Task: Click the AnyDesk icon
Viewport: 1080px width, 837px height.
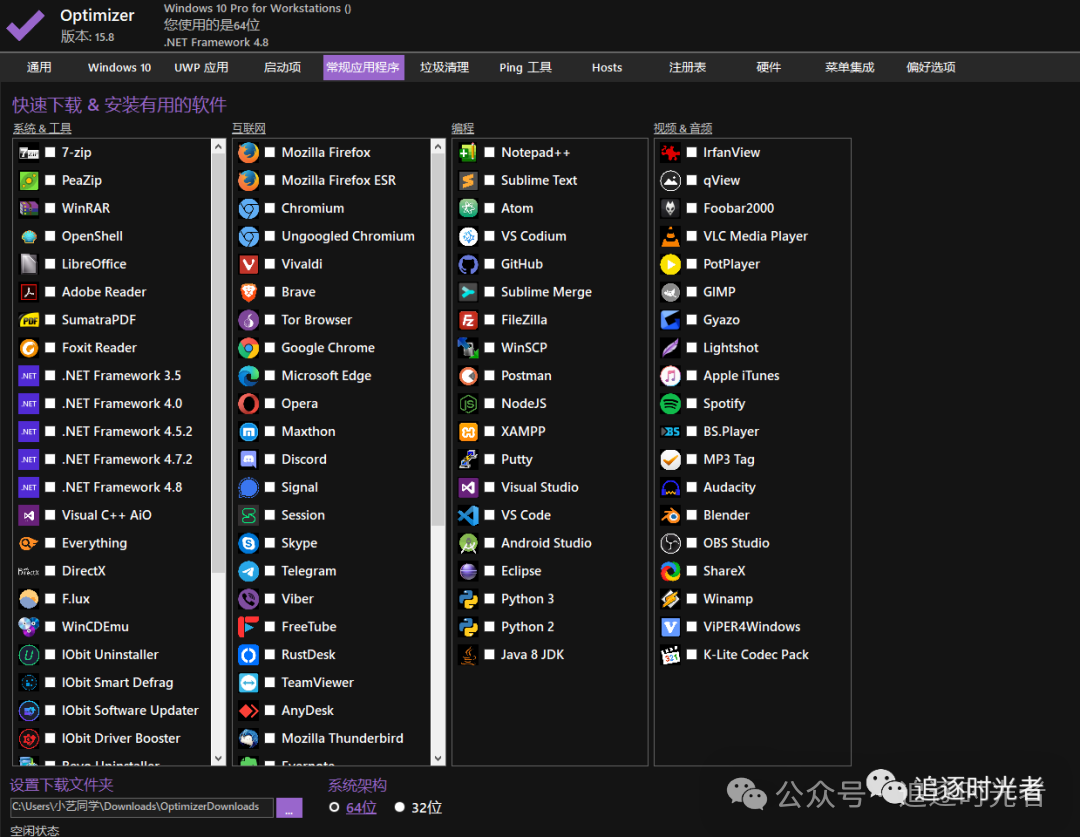Action: 249,710
